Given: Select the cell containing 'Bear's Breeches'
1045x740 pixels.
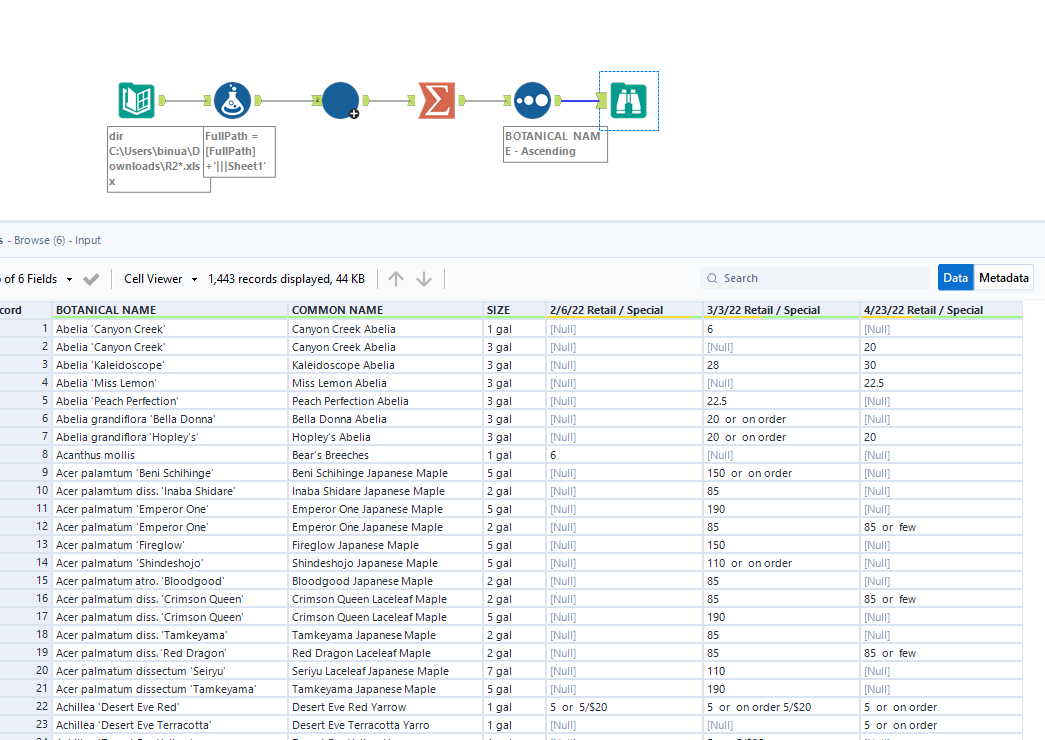Looking at the screenshot, I should (330, 454).
